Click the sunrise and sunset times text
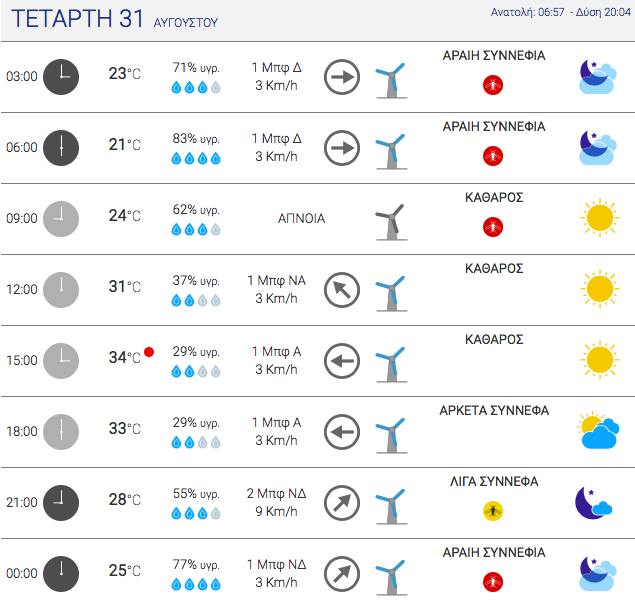The image size is (635, 607). [x=560, y=13]
